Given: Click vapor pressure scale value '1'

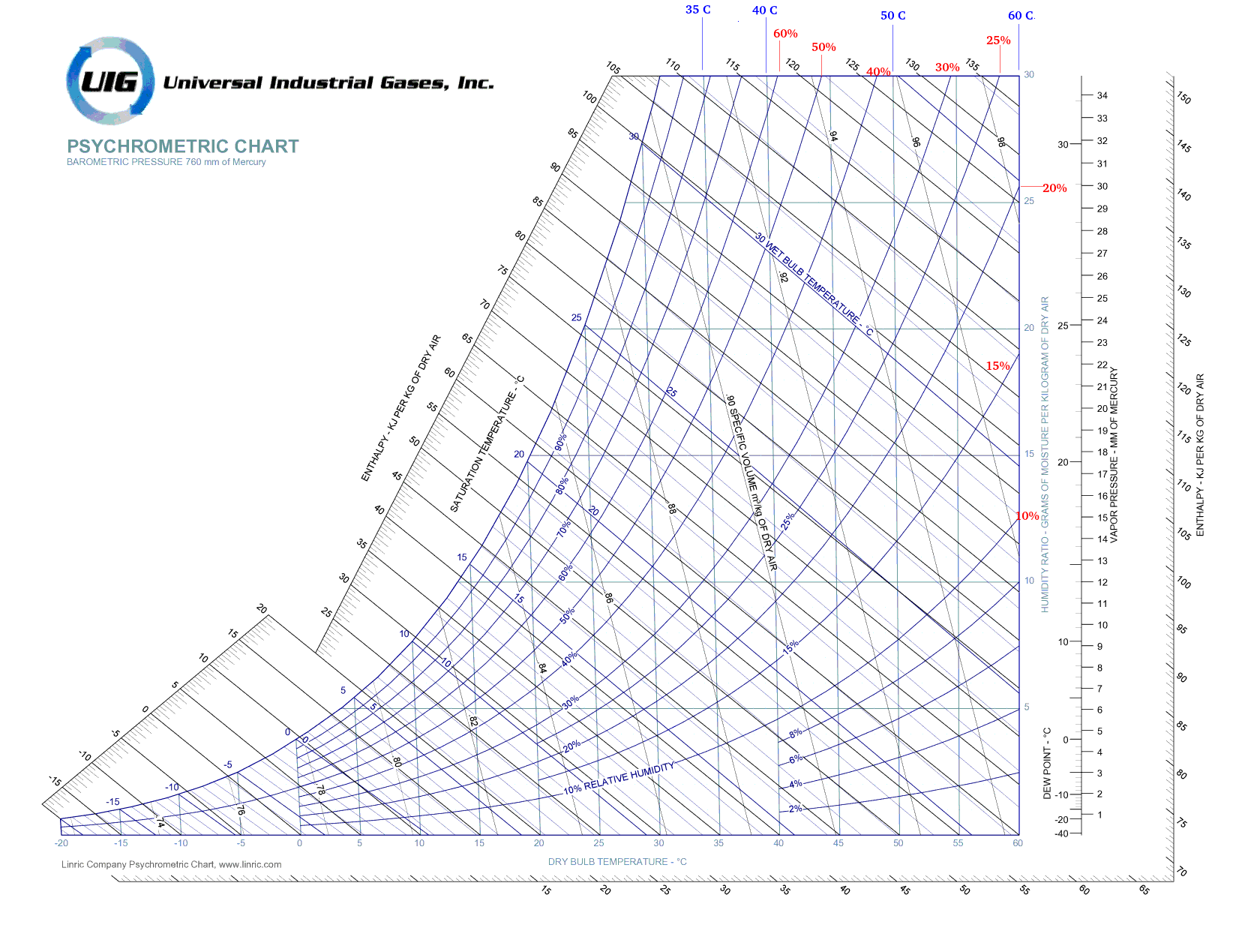Looking at the screenshot, I should pos(1100,815).
